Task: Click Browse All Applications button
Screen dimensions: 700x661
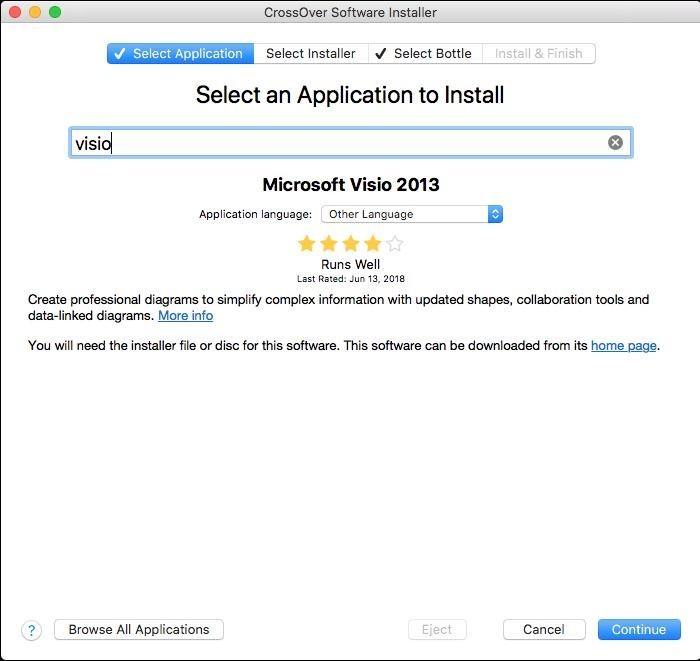Action: (x=139, y=629)
